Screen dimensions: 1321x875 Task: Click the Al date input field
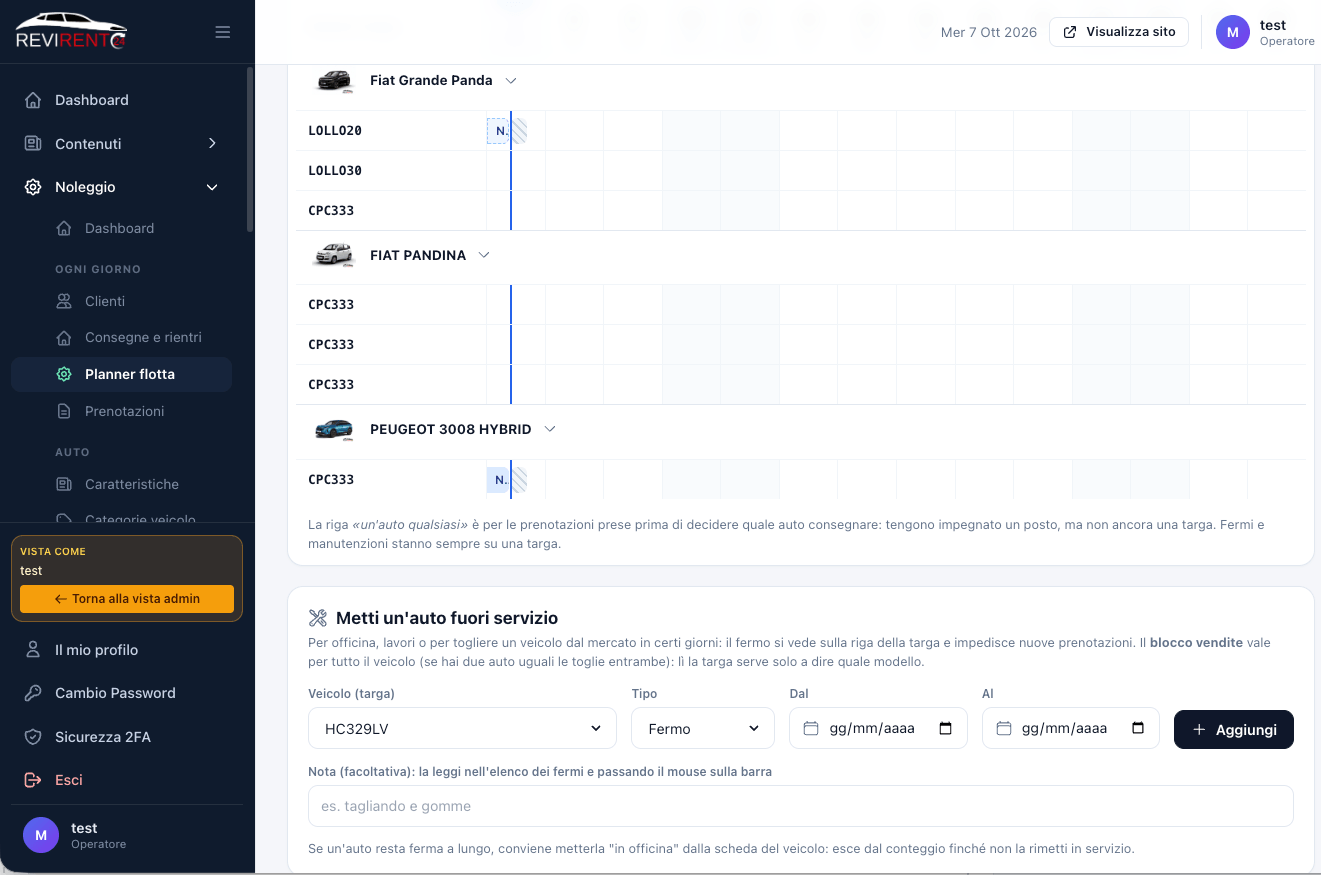1070,728
